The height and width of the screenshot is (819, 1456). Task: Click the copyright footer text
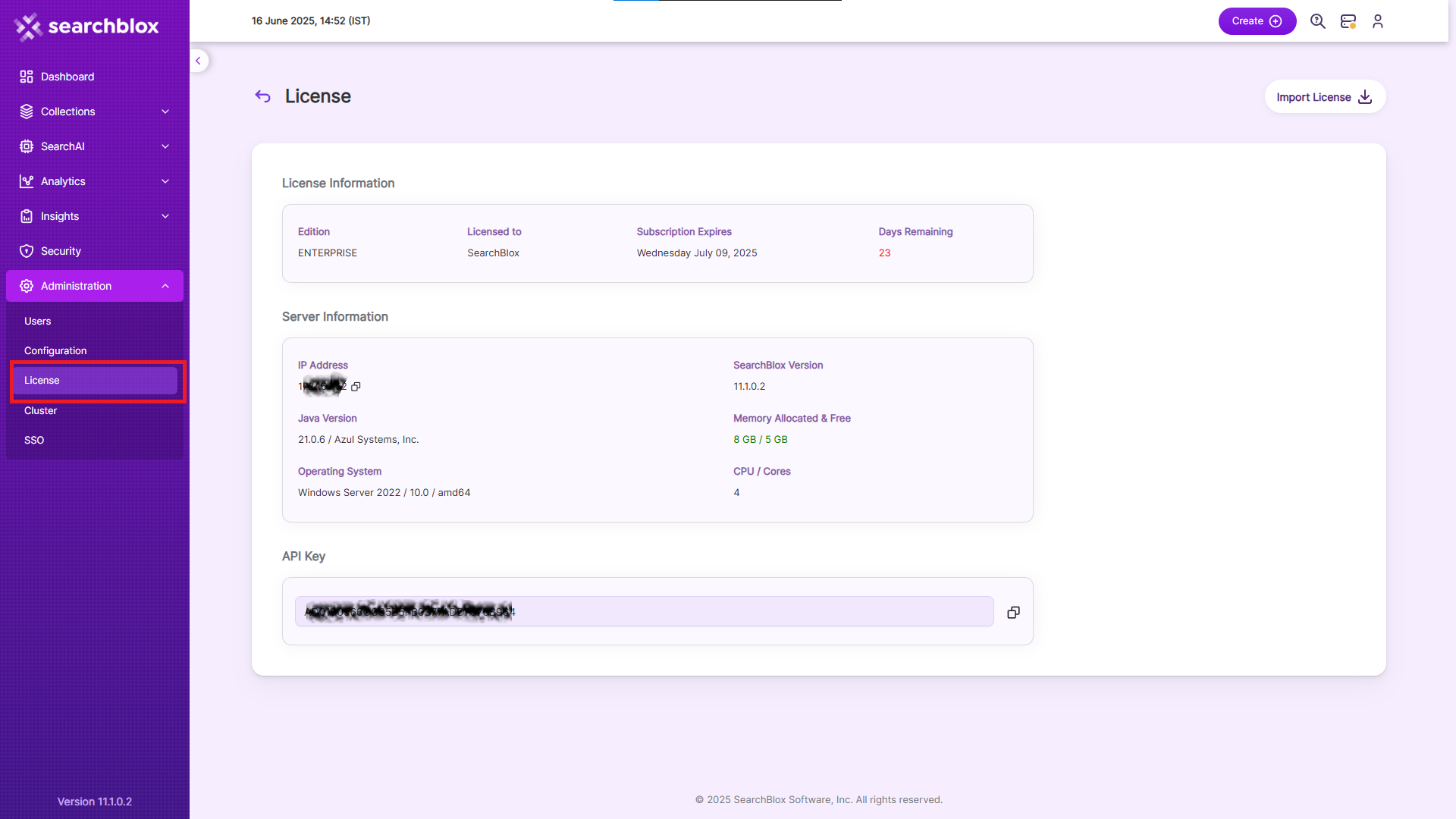point(819,800)
